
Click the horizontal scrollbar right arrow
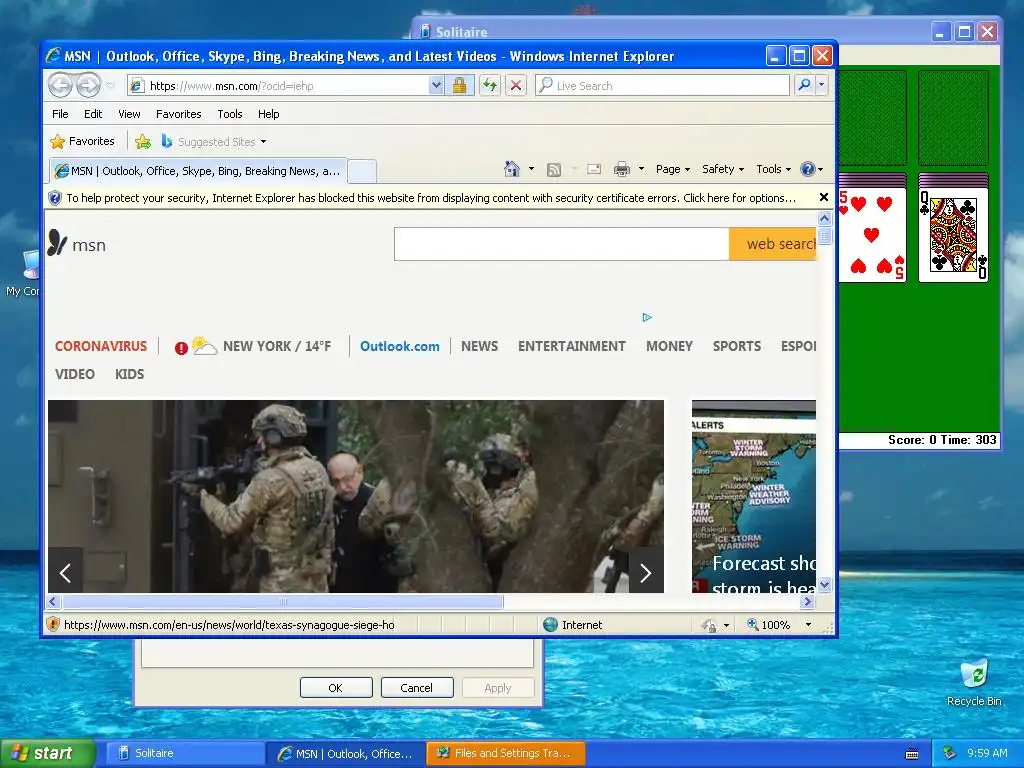pos(808,601)
